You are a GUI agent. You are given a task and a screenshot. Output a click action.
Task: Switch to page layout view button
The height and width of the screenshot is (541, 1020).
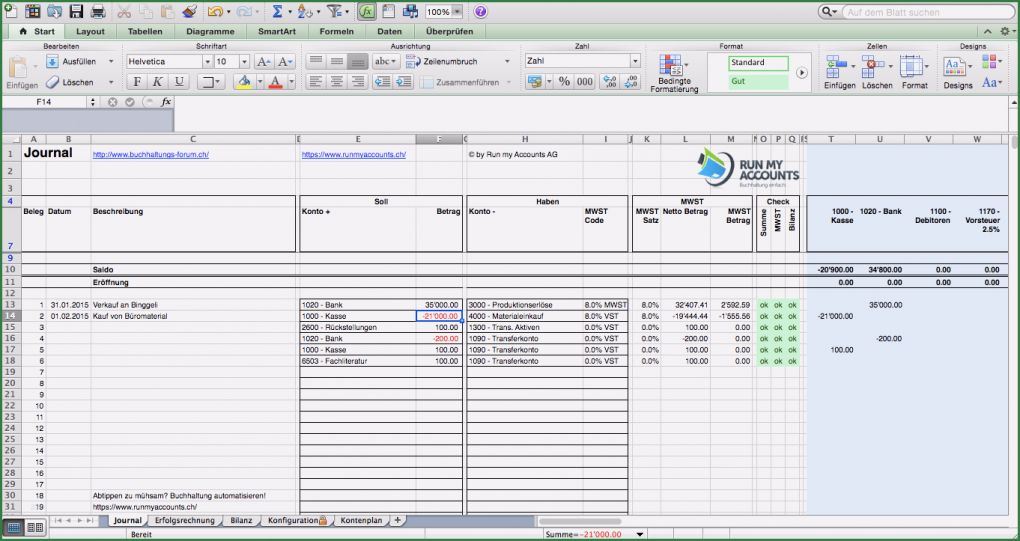coord(34,527)
